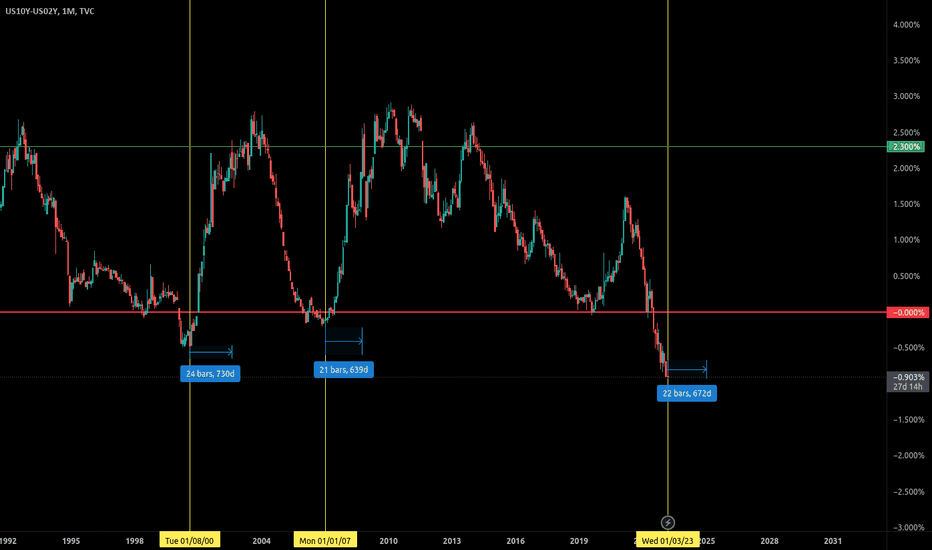Click the 2031 time axis label

pyautogui.click(x=833, y=541)
